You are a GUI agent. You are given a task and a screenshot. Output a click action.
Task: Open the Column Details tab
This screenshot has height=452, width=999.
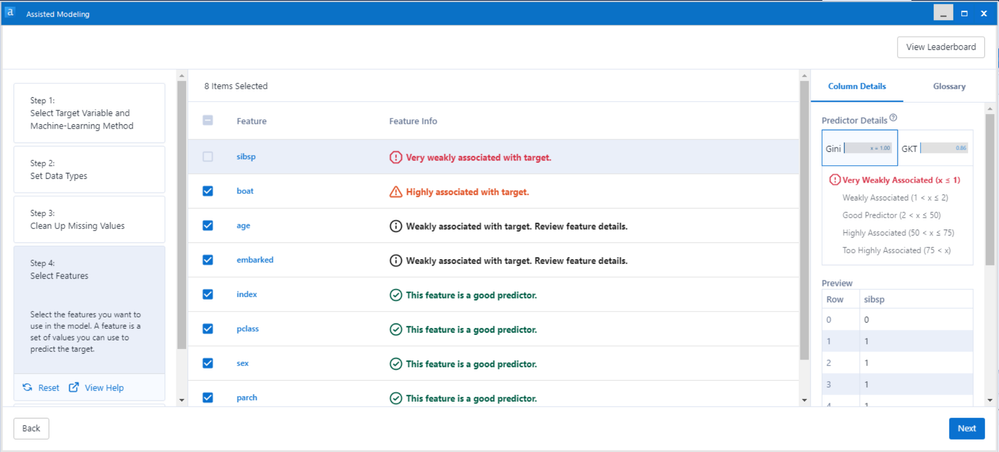pos(857,86)
